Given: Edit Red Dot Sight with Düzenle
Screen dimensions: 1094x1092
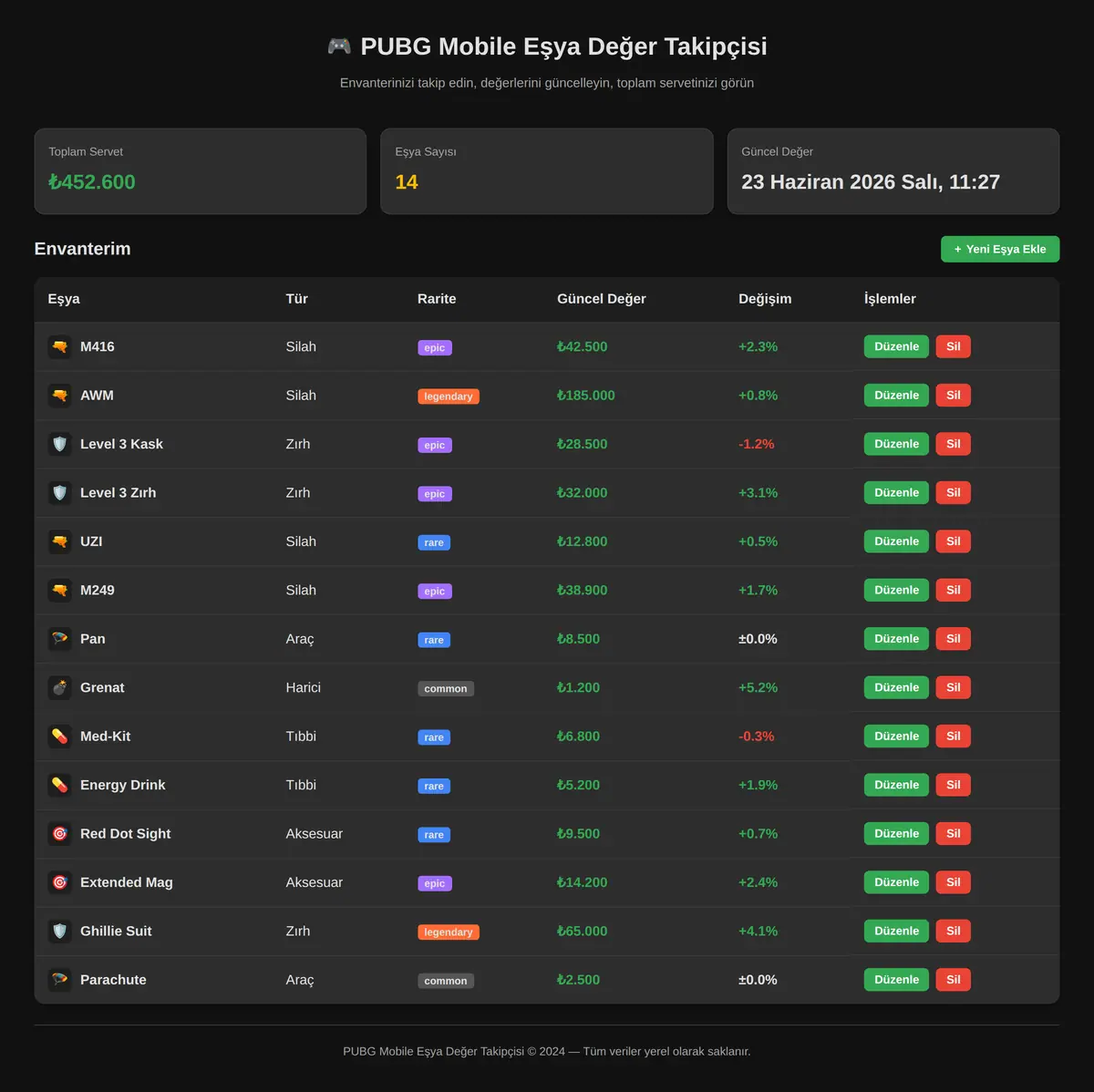Looking at the screenshot, I should [x=896, y=833].
